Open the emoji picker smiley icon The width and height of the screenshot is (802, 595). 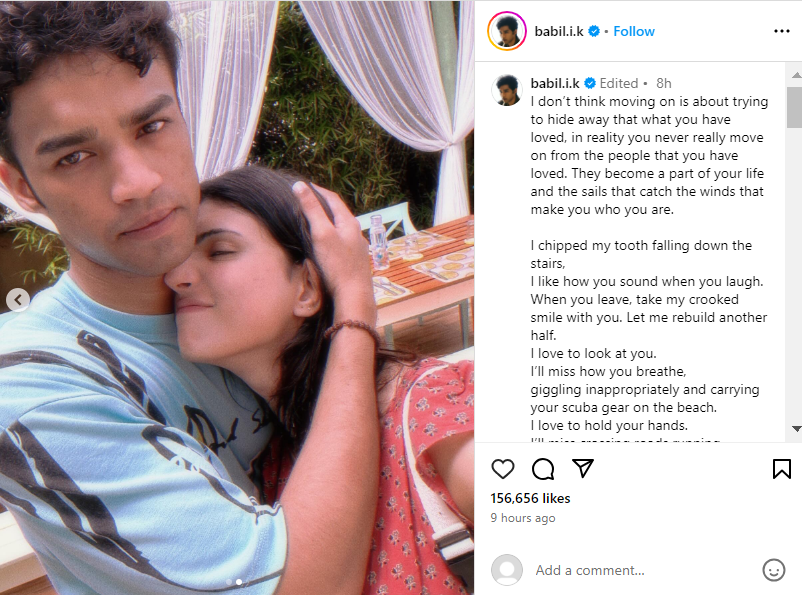pos(773,569)
